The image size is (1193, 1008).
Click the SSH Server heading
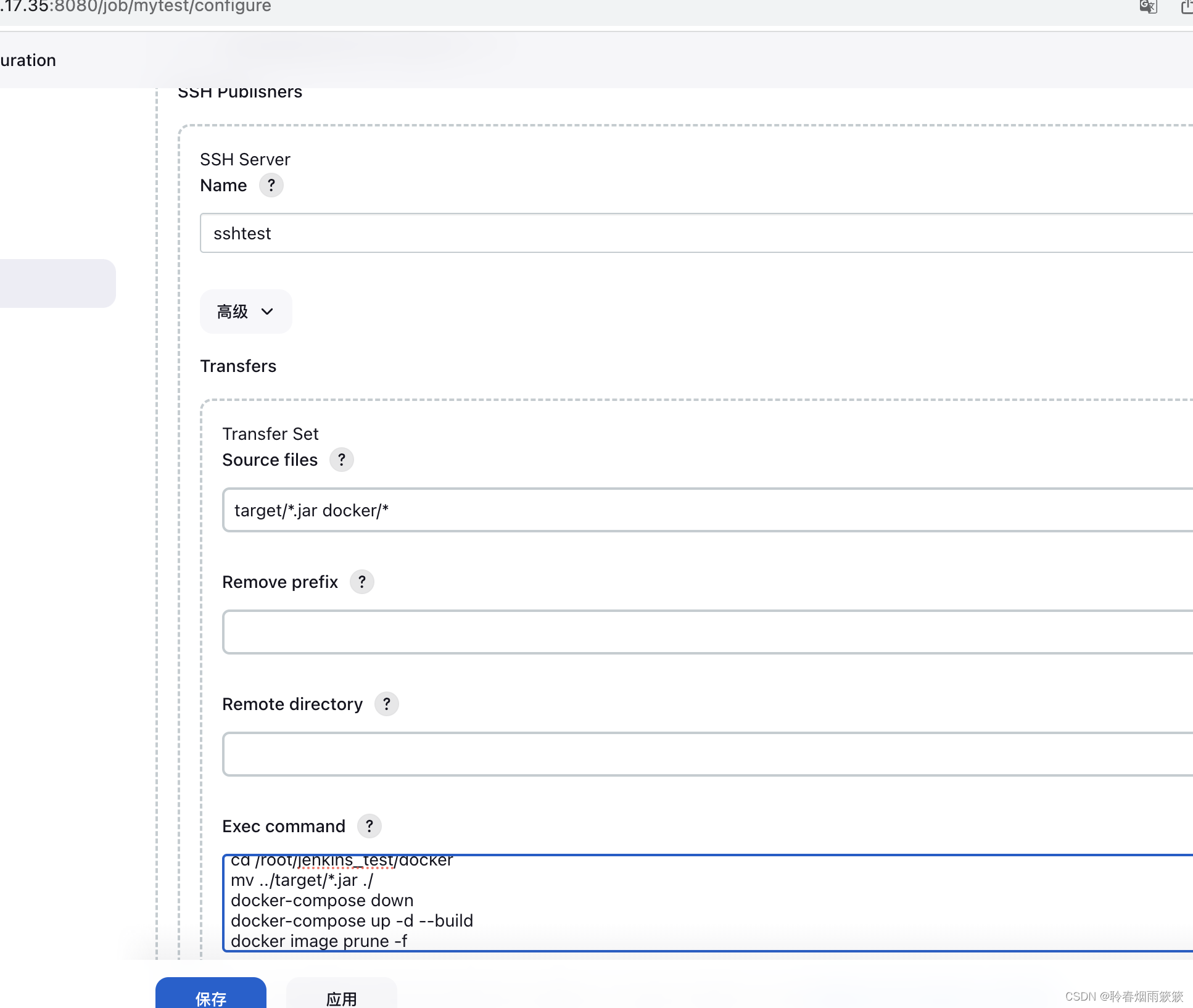(245, 160)
